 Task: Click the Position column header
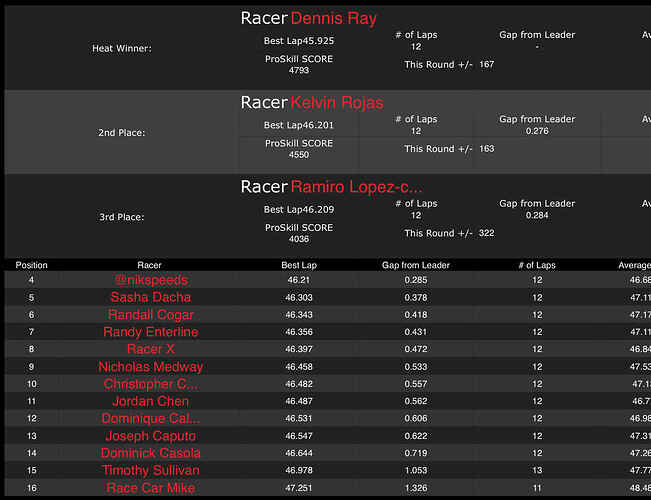coord(31,265)
